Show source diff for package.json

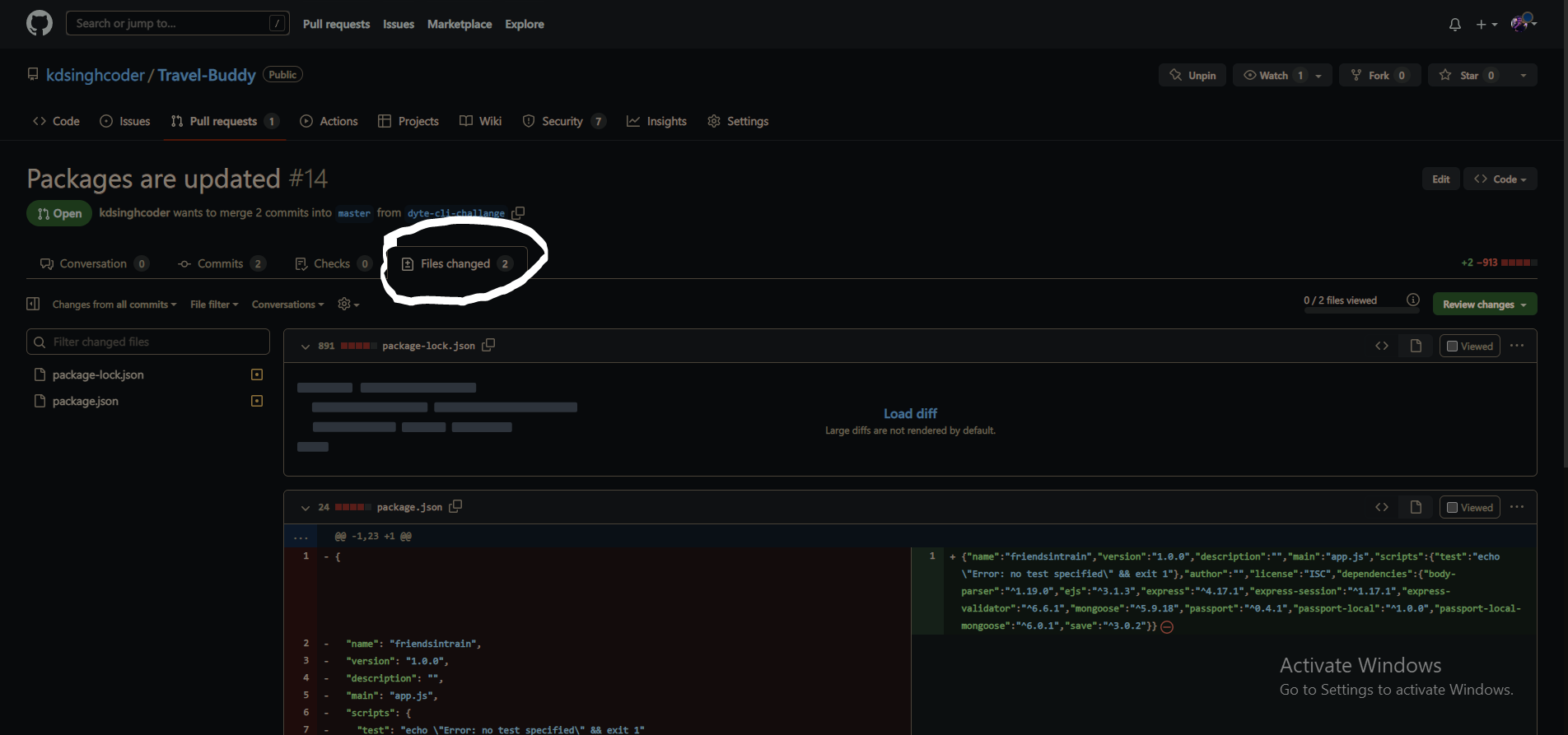click(x=1382, y=507)
